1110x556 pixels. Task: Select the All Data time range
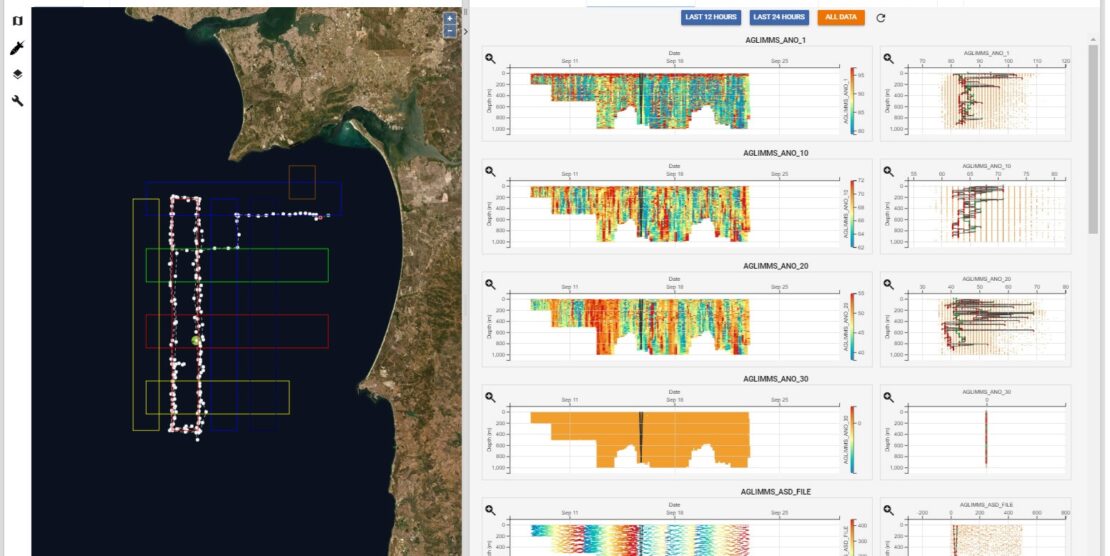[841, 17]
